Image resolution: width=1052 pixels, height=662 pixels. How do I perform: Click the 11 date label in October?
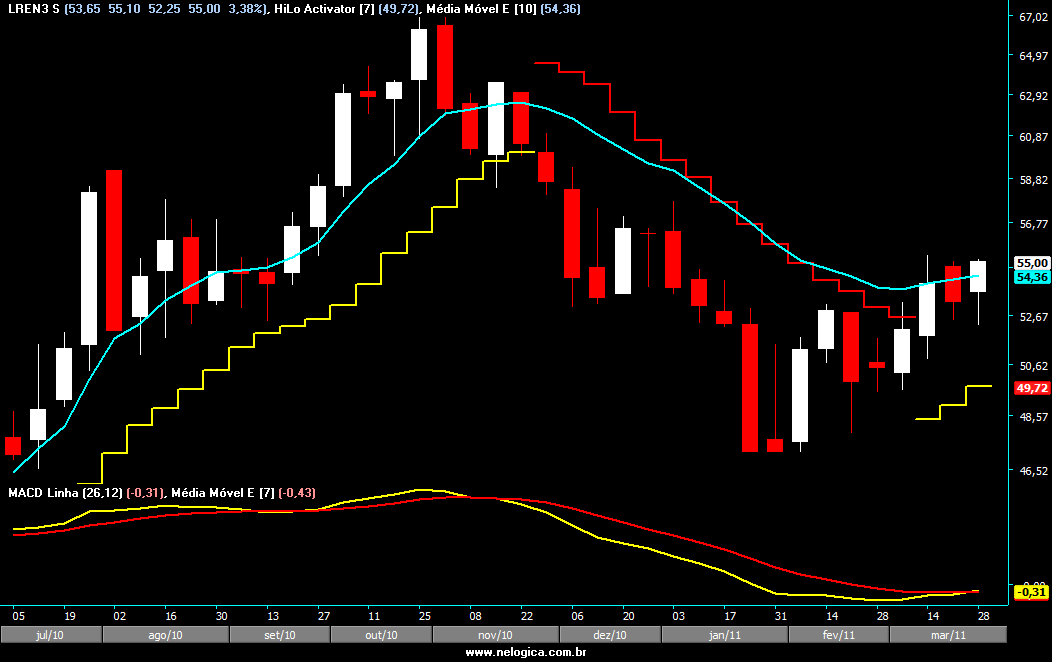[374, 616]
